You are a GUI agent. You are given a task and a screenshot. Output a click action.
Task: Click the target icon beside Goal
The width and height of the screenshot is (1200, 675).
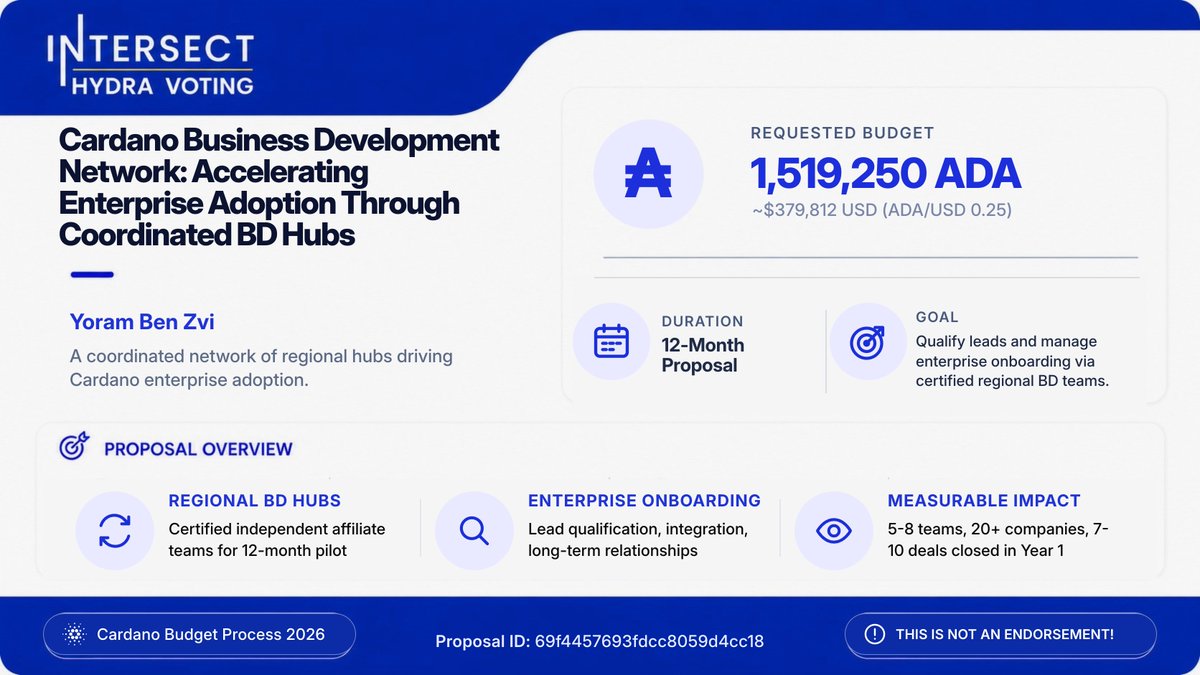tap(867, 342)
